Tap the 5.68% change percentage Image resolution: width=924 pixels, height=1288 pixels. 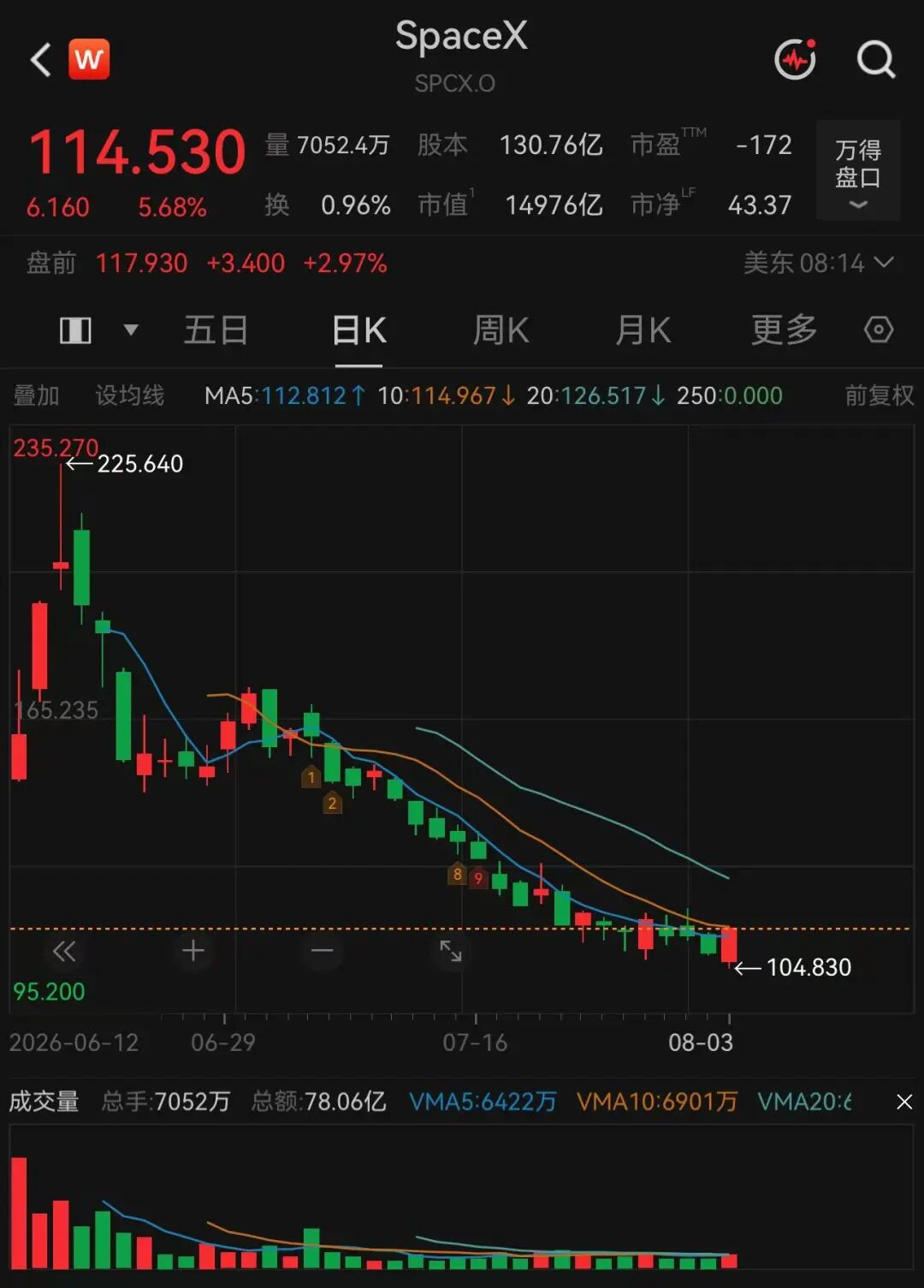pos(172,207)
